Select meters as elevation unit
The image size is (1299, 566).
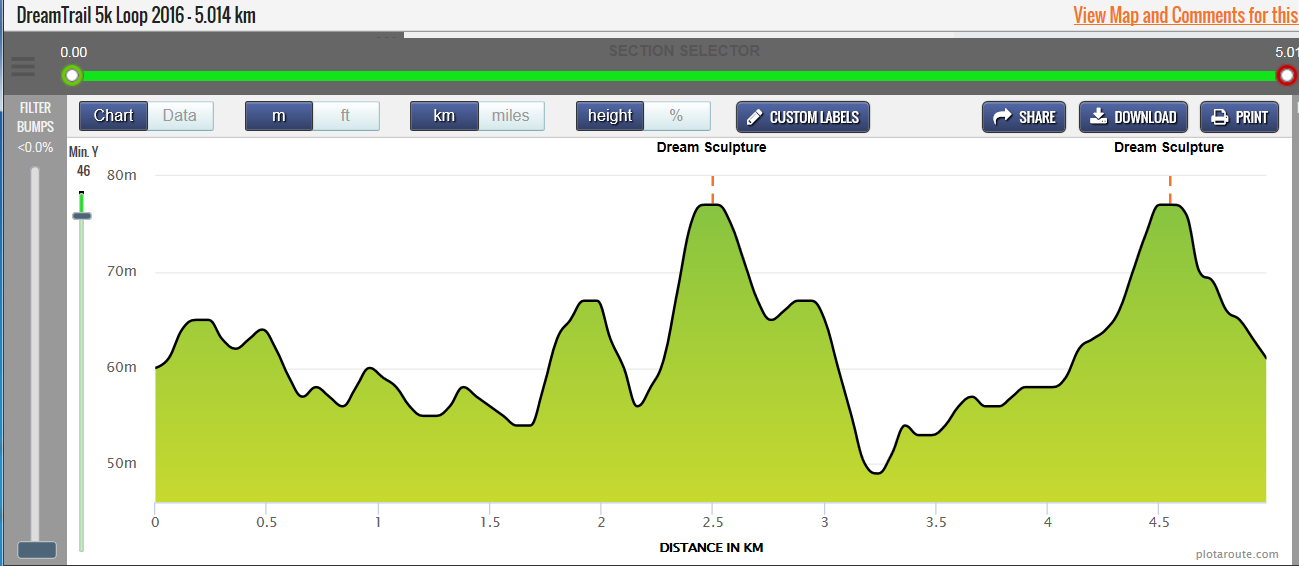coord(279,116)
